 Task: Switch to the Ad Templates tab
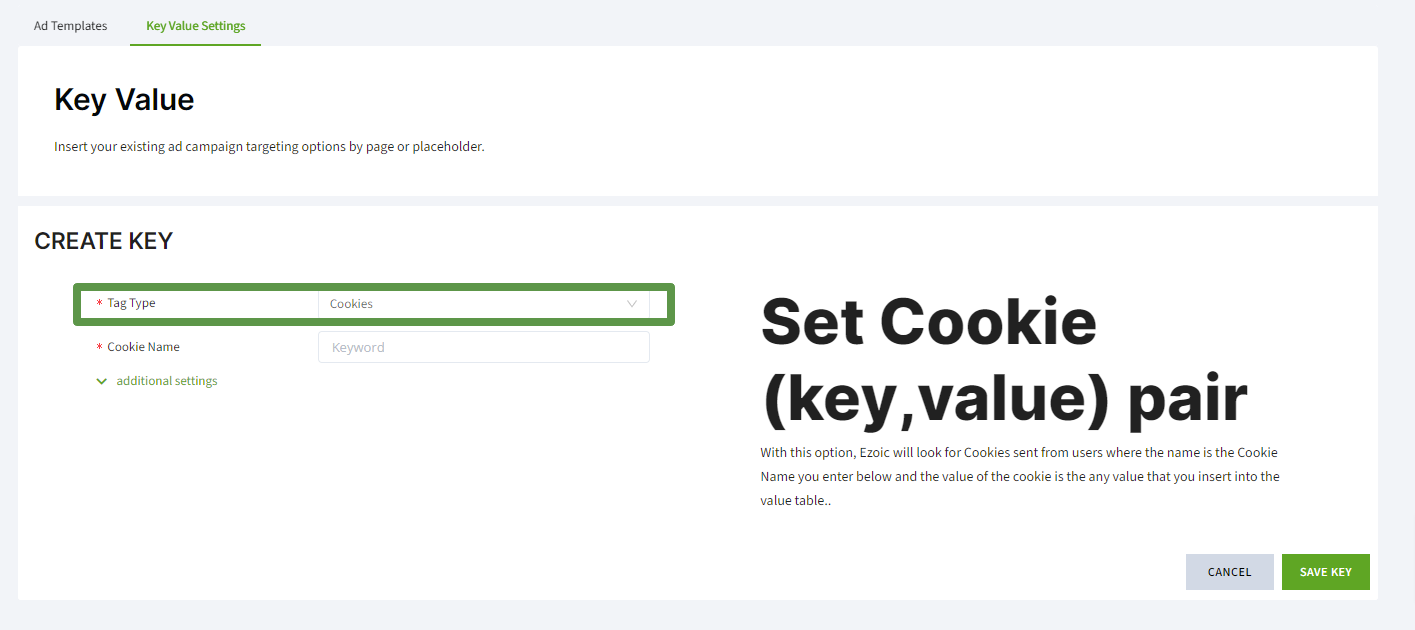[70, 26]
